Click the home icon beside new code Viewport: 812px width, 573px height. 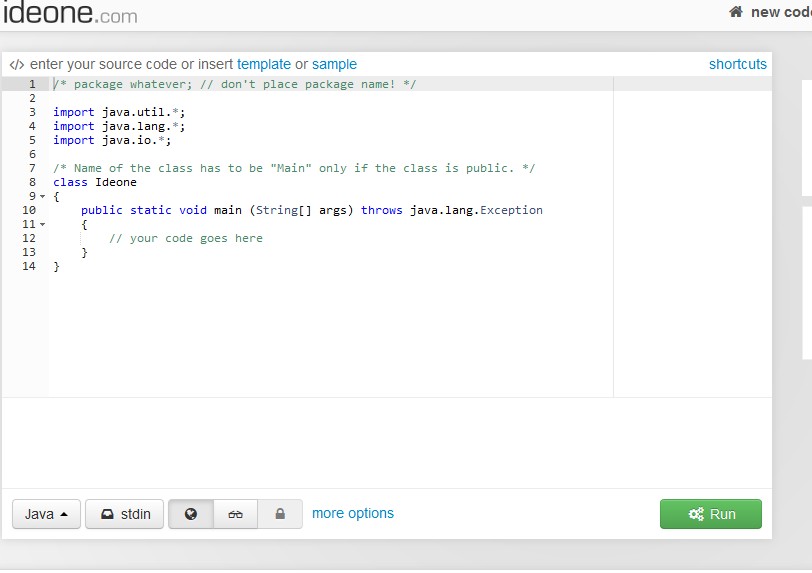735,11
